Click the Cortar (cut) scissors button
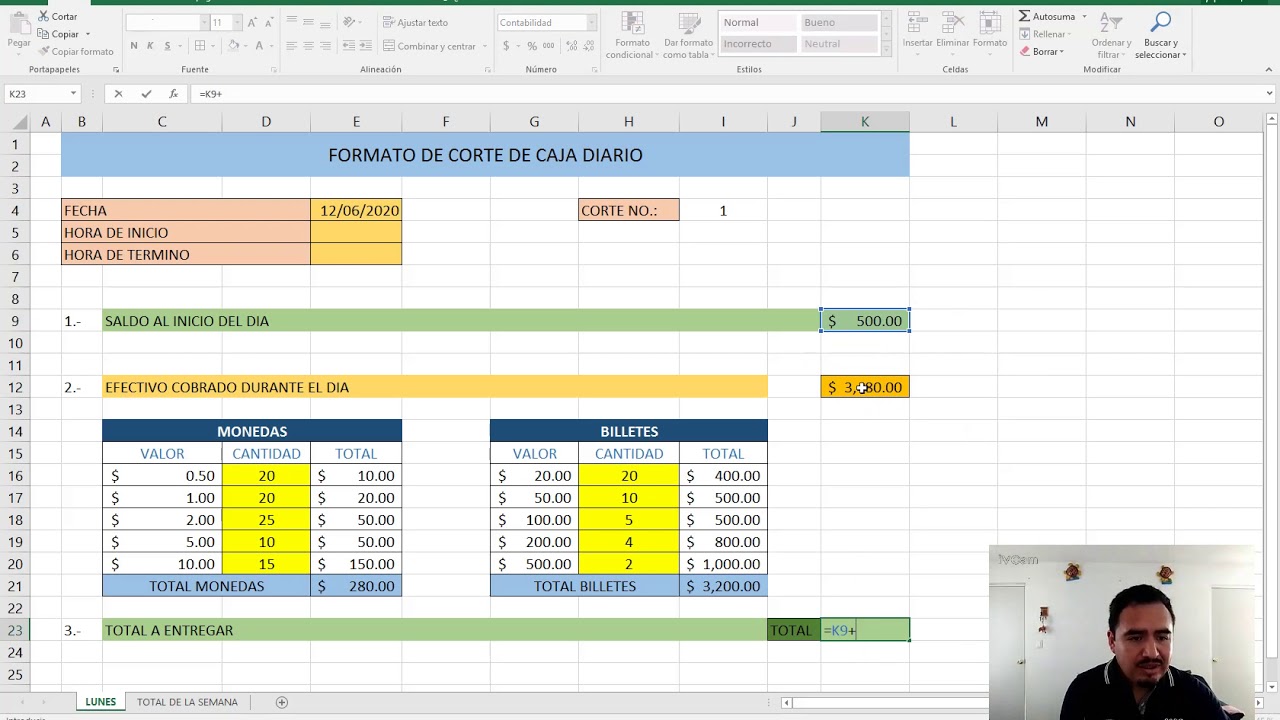This screenshot has height=720, width=1280. pos(57,17)
